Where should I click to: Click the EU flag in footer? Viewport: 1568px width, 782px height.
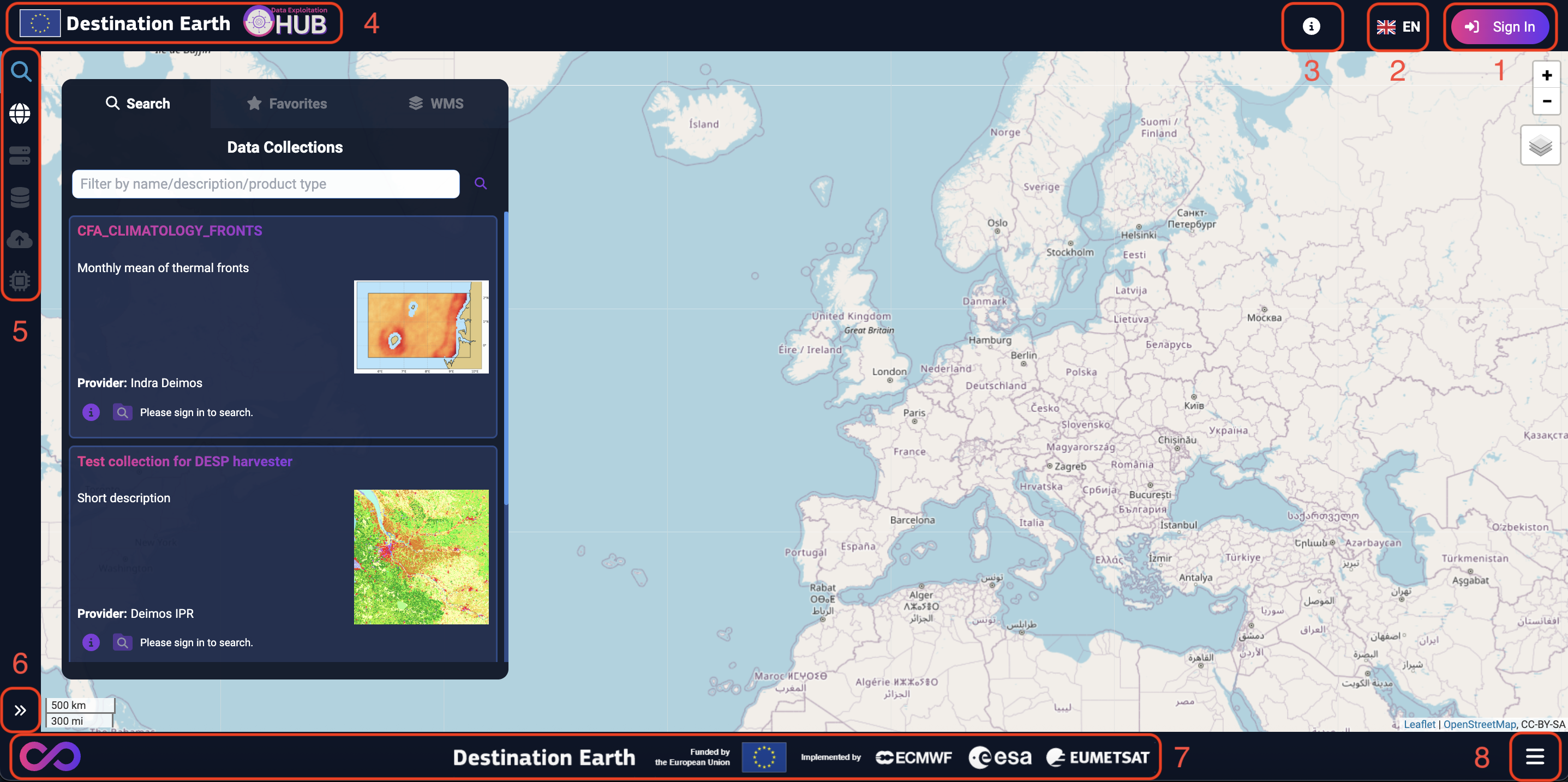click(x=763, y=757)
